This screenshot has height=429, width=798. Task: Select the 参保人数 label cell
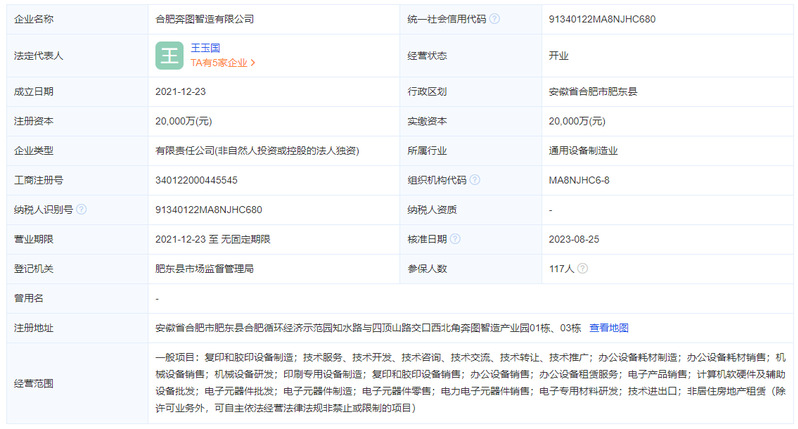[x=471, y=269]
